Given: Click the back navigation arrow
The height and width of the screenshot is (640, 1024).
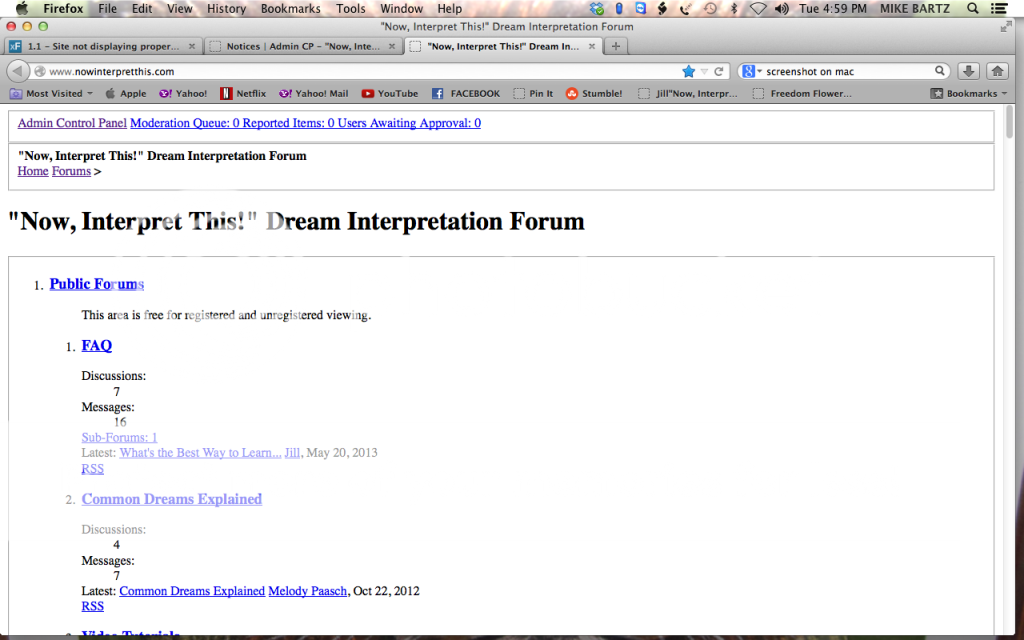Looking at the screenshot, I should (20, 70).
